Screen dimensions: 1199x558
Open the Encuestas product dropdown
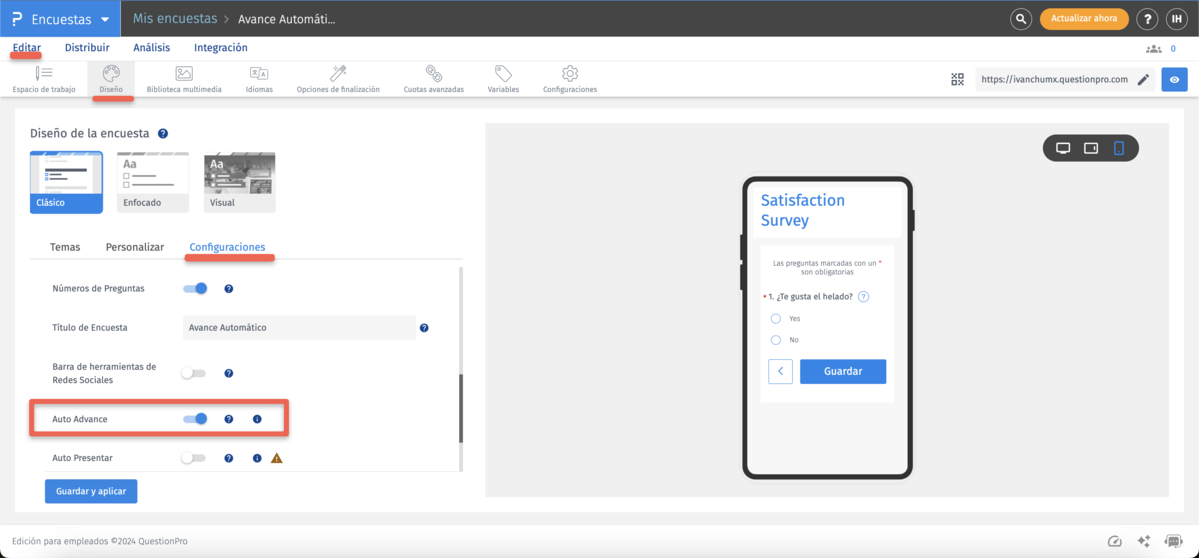click(60, 19)
